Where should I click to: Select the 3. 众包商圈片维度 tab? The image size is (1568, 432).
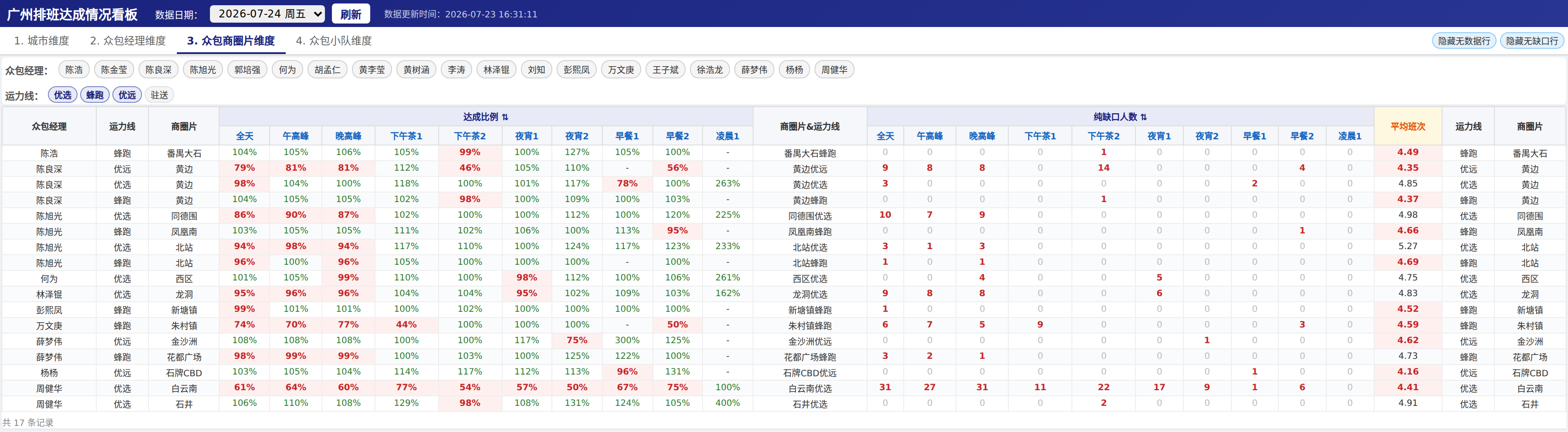click(x=231, y=41)
